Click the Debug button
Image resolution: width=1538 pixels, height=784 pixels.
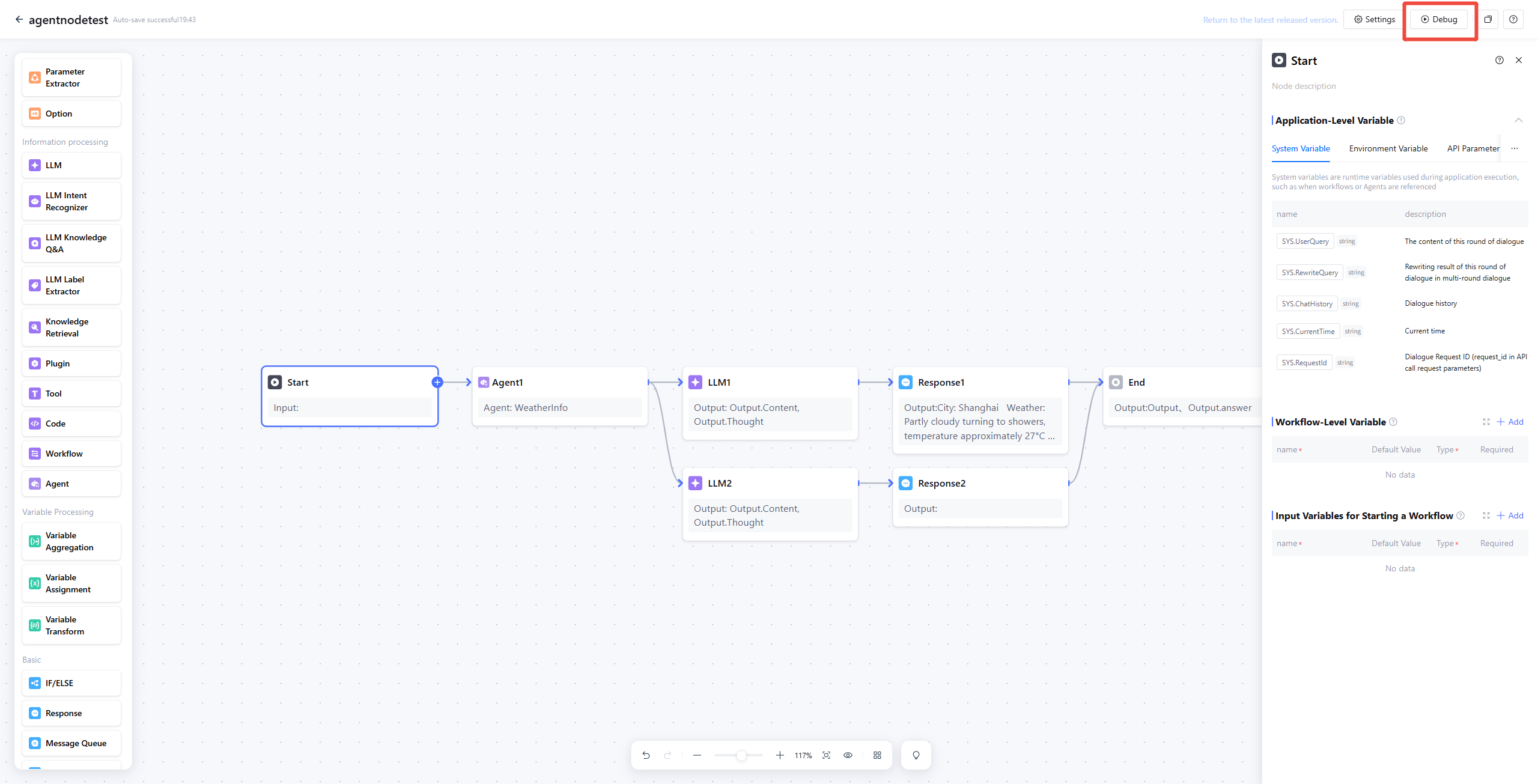pyautogui.click(x=1439, y=19)
